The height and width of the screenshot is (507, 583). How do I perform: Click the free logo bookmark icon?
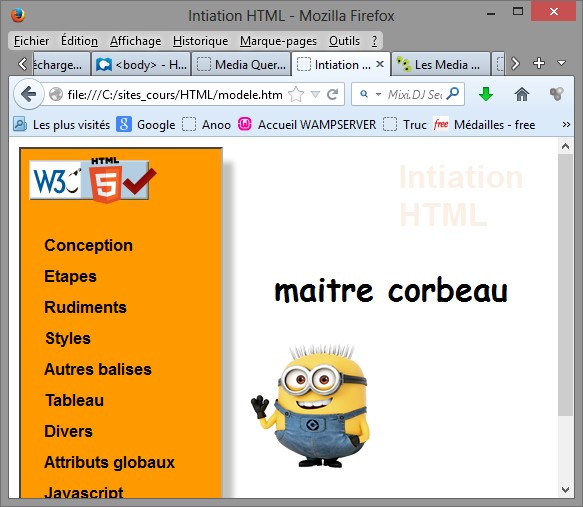pyautogui.click(x=441, y=124)
